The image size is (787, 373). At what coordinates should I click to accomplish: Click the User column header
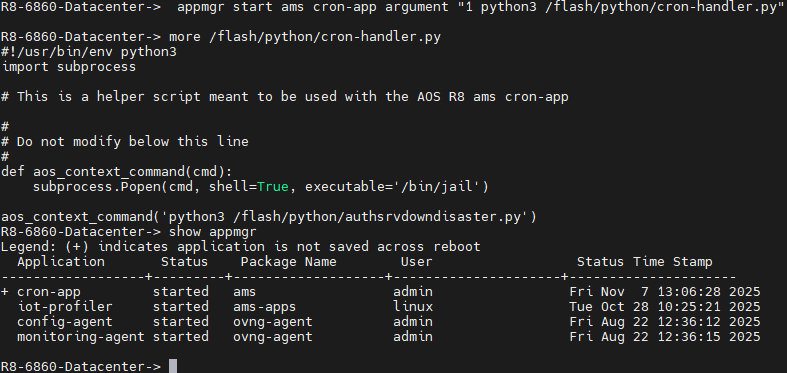click(x=417, y=262)
